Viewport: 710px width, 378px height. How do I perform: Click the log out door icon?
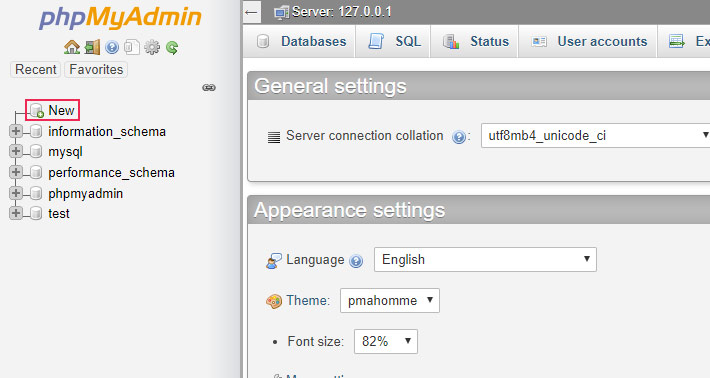92,47
